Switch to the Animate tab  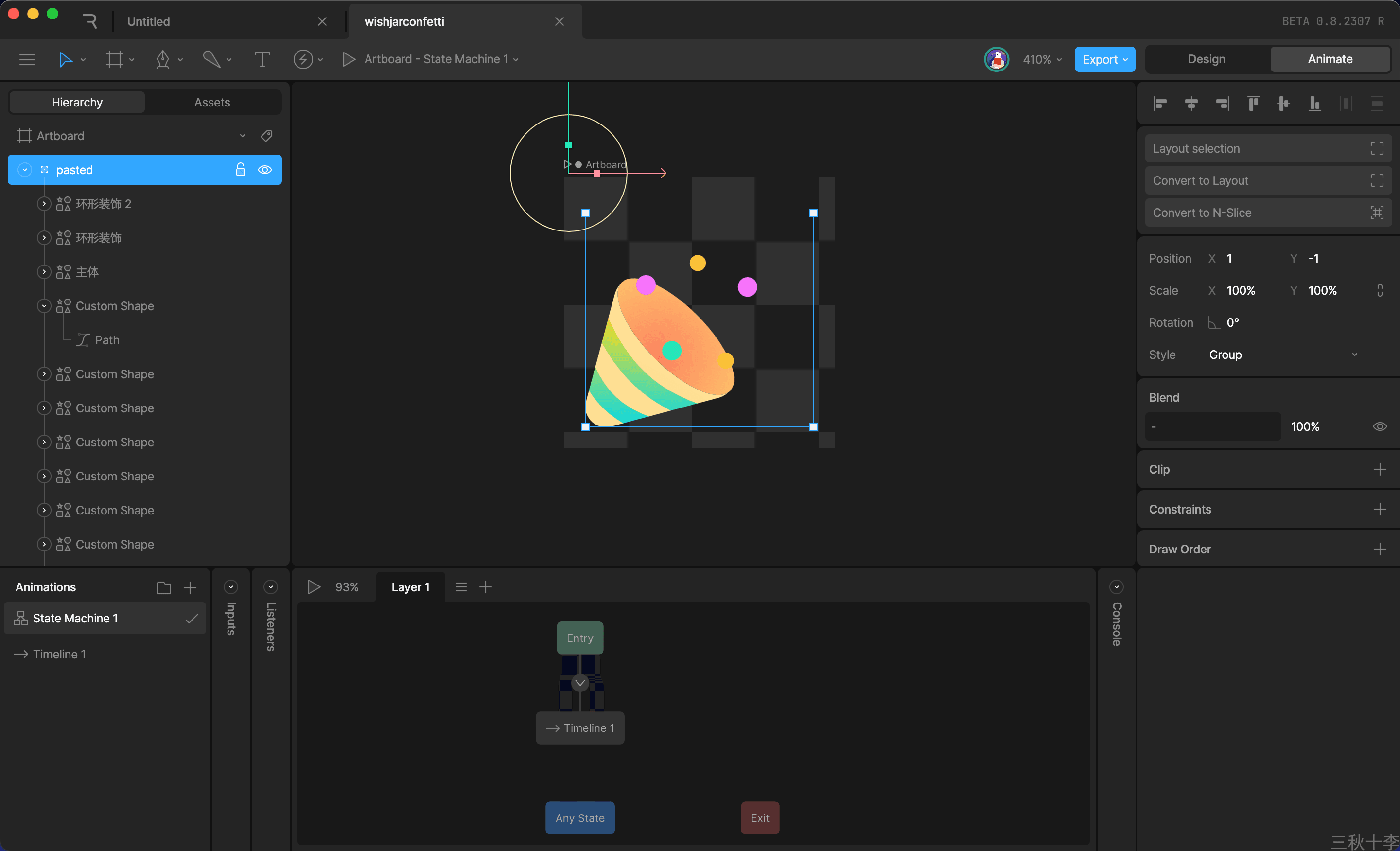(1330, 58)
